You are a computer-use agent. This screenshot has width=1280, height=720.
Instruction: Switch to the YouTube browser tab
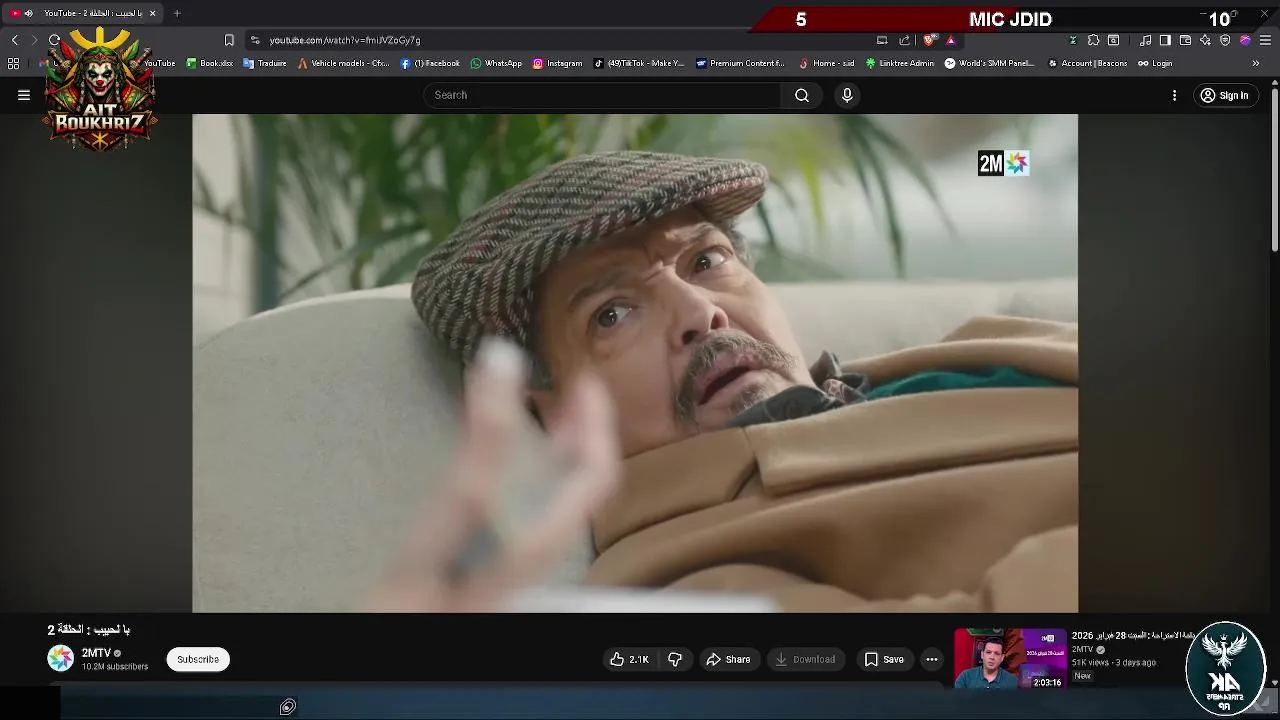[84, 13]
